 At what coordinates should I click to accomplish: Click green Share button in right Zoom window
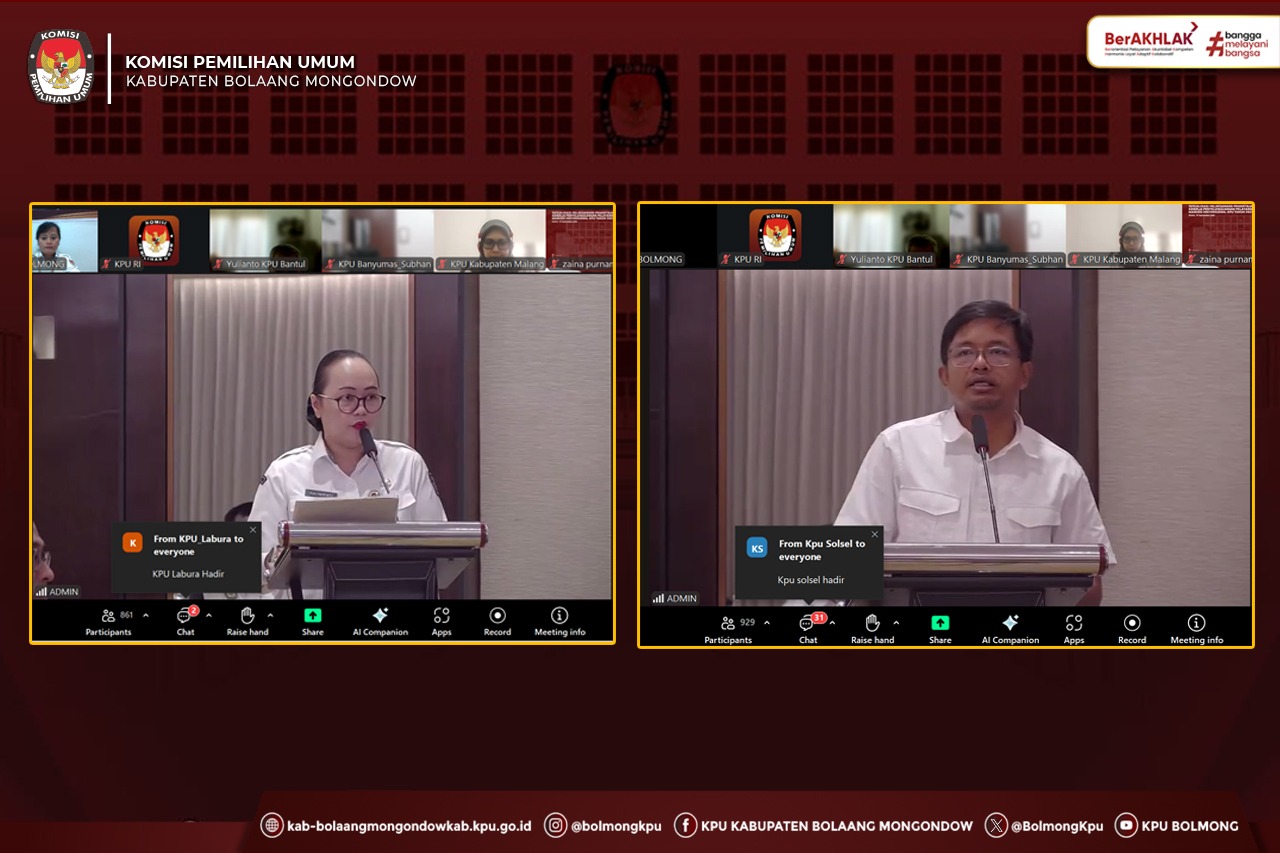tap(940, 627)
